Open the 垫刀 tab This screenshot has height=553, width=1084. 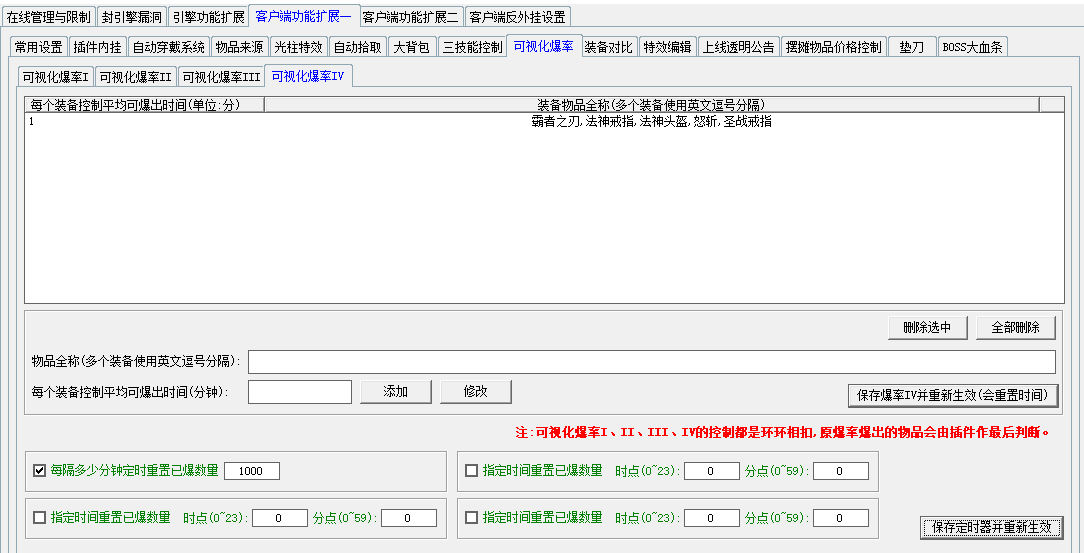click(x=912, y=47)
